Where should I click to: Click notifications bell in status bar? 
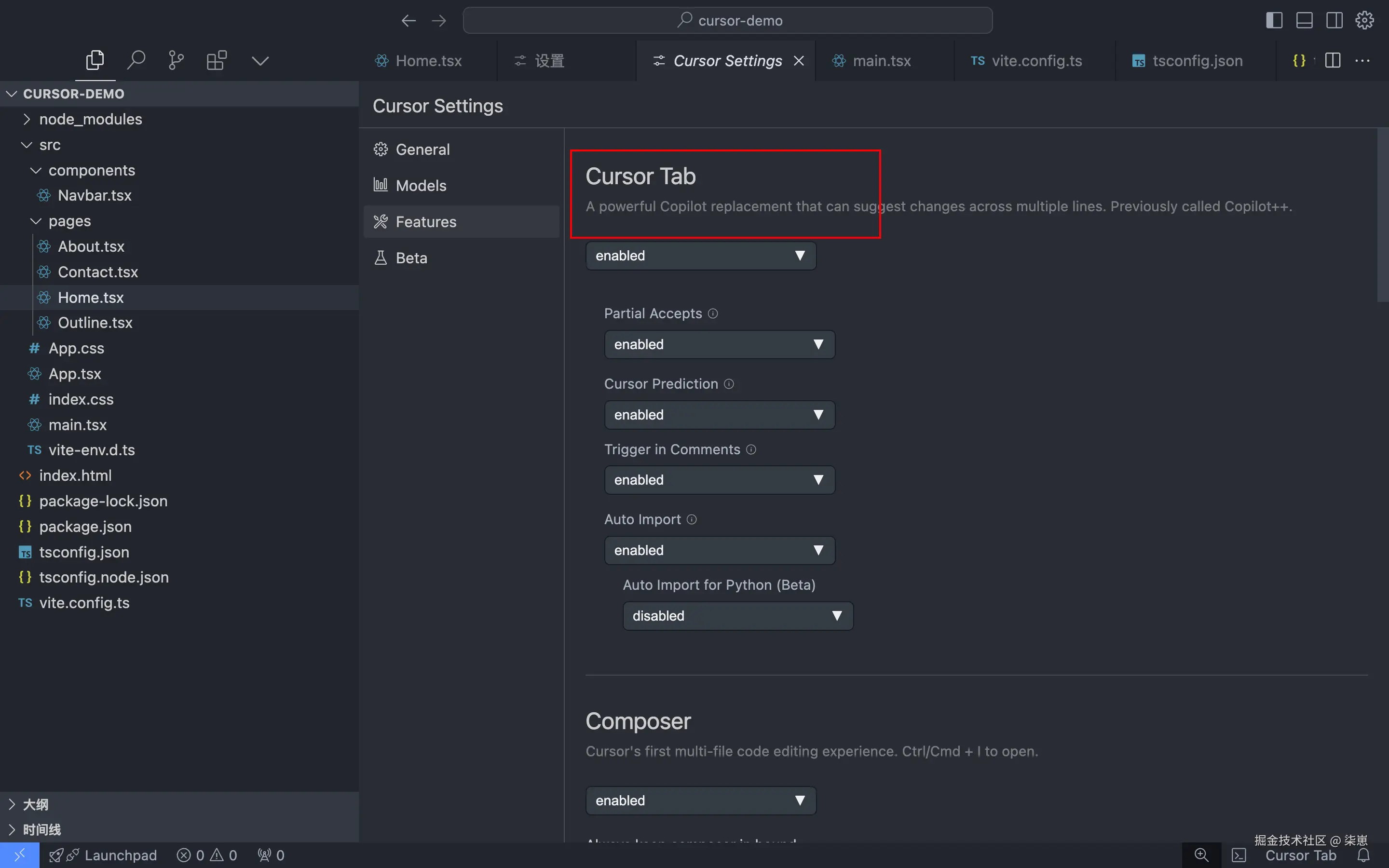pyautogui.click(x=1364, y=855)
